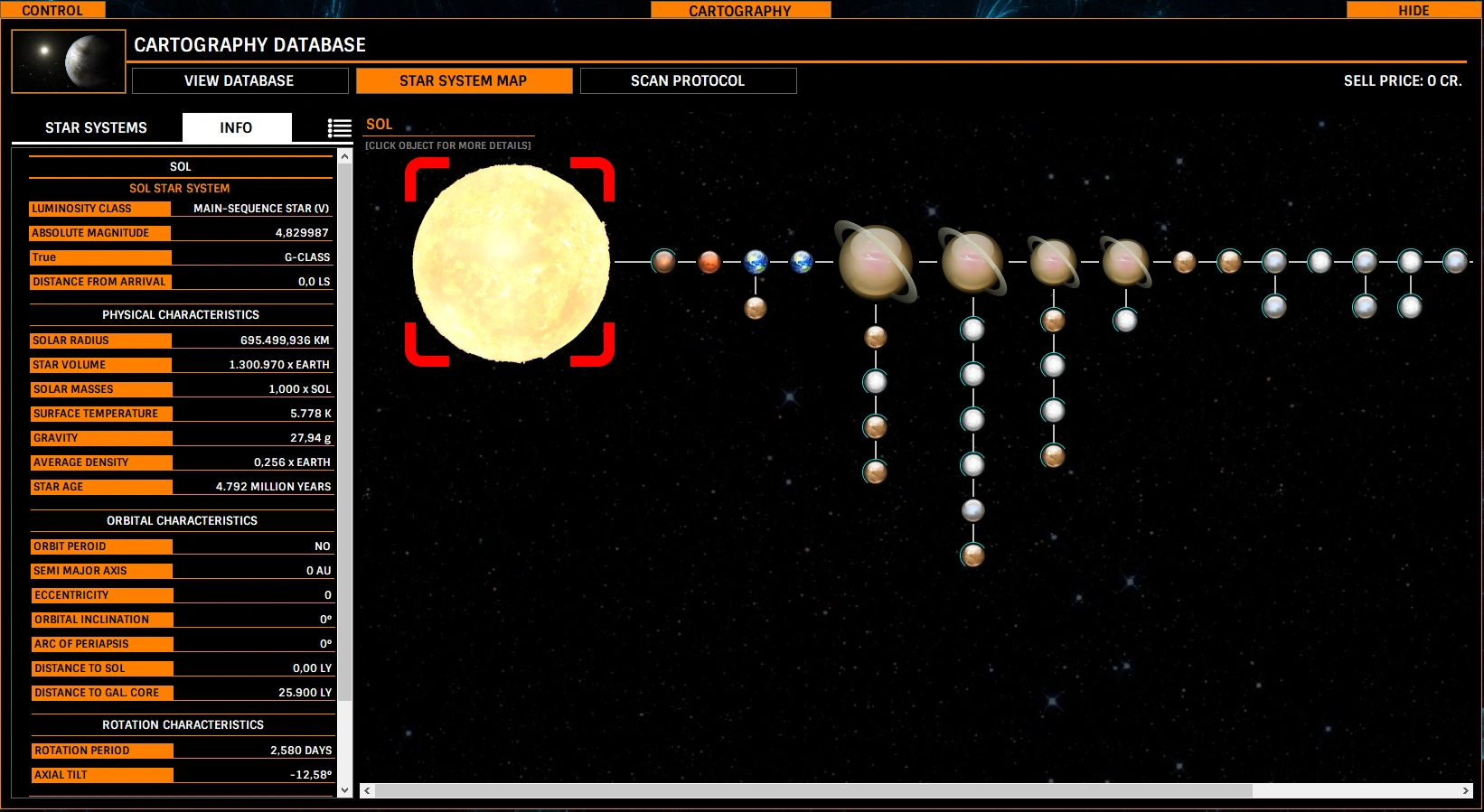Screen dimensions: 1484x812
Task: Select the first small planet nearest the sun
Action: (x=663, y=262)
